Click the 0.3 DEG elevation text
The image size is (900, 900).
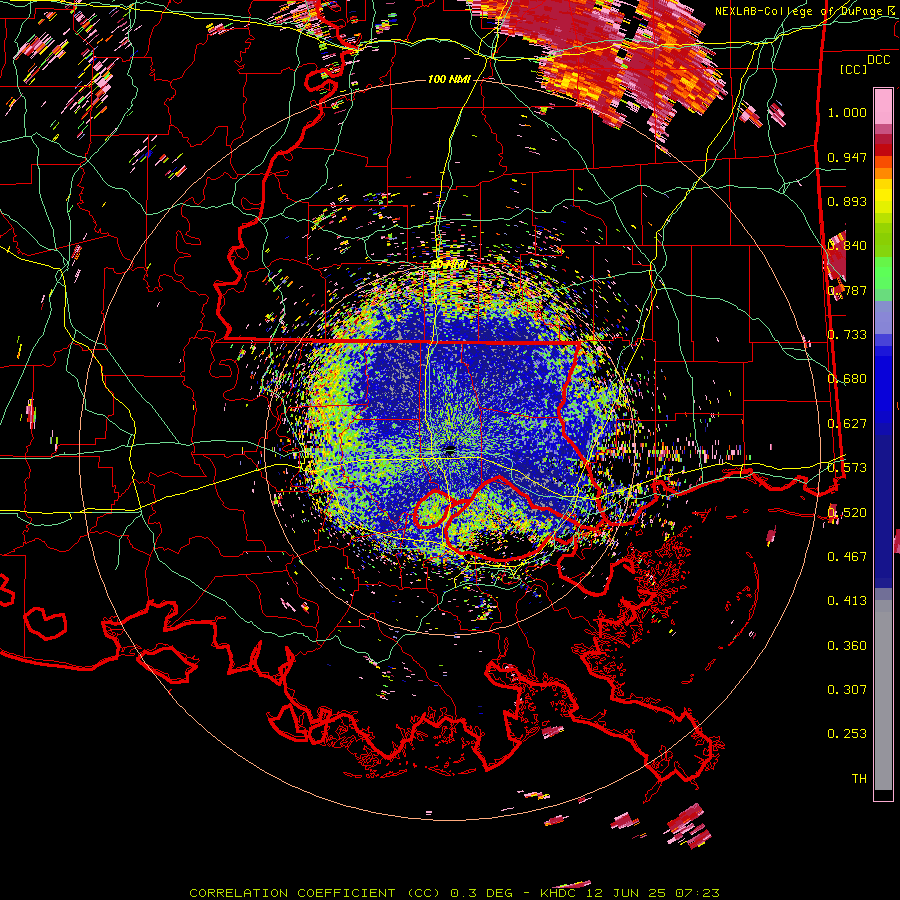pos(482,893)
